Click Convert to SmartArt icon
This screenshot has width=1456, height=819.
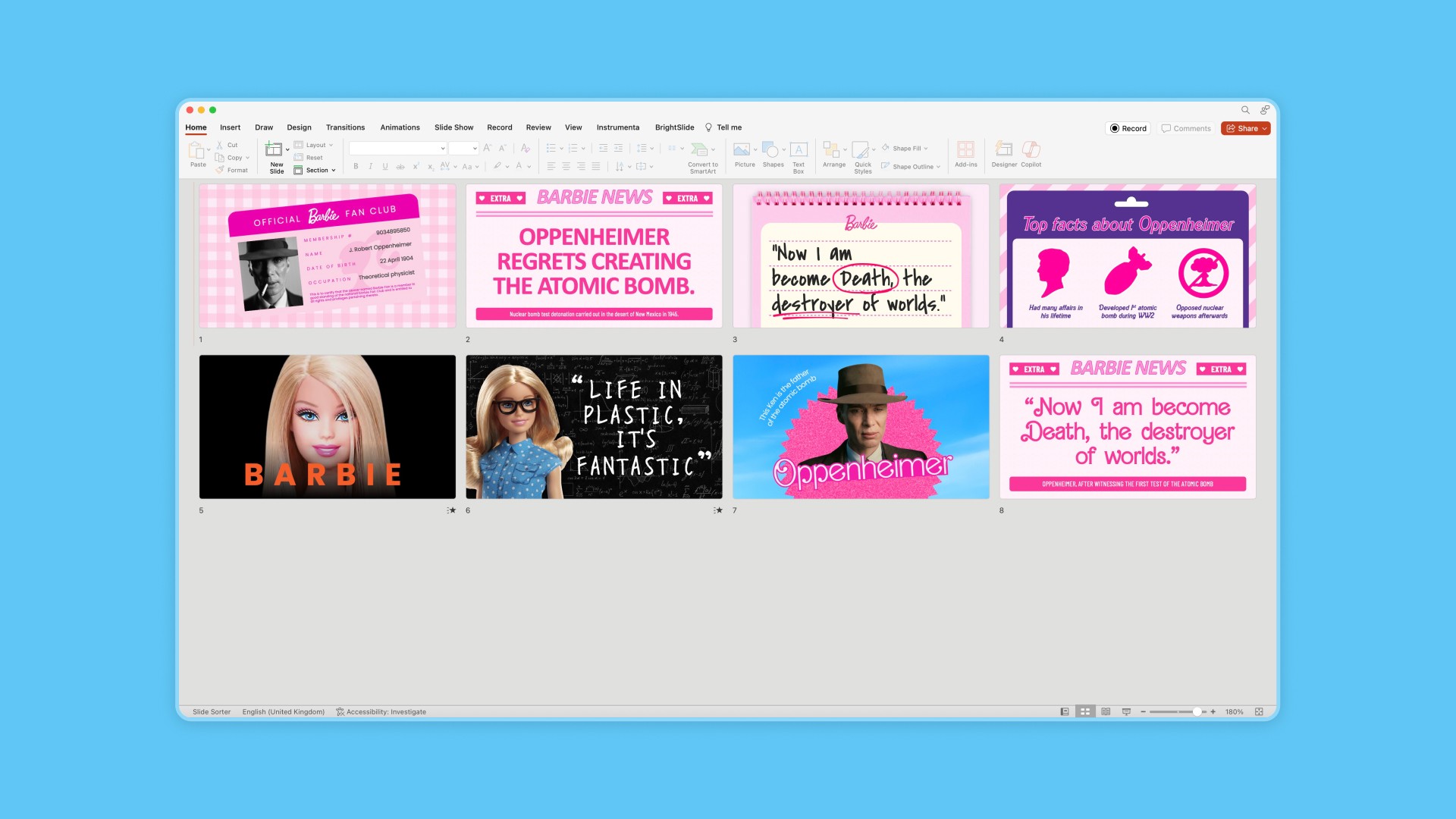pyautogui.click(x=700, y=150)
